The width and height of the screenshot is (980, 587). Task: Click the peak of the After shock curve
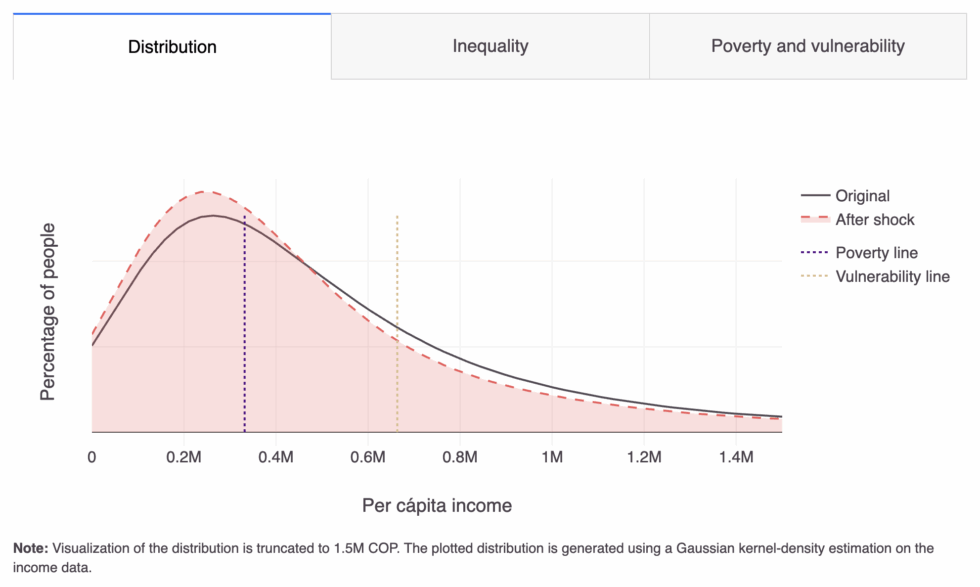click(x=202, y=191)
